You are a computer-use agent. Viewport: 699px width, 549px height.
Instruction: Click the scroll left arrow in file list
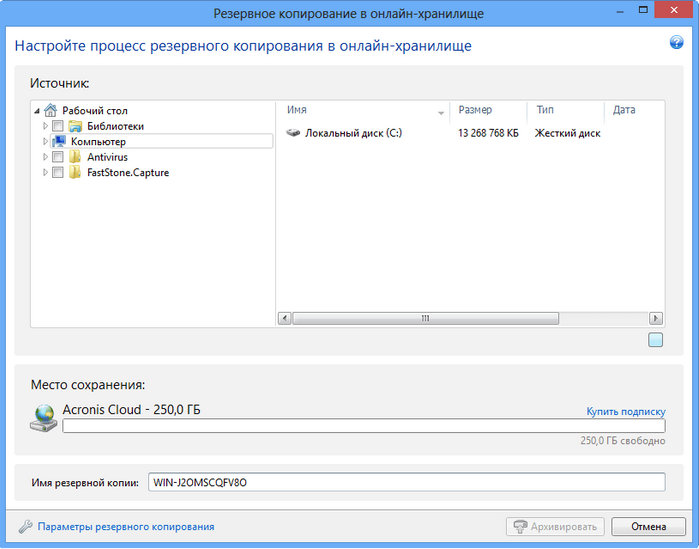point(284,319)
